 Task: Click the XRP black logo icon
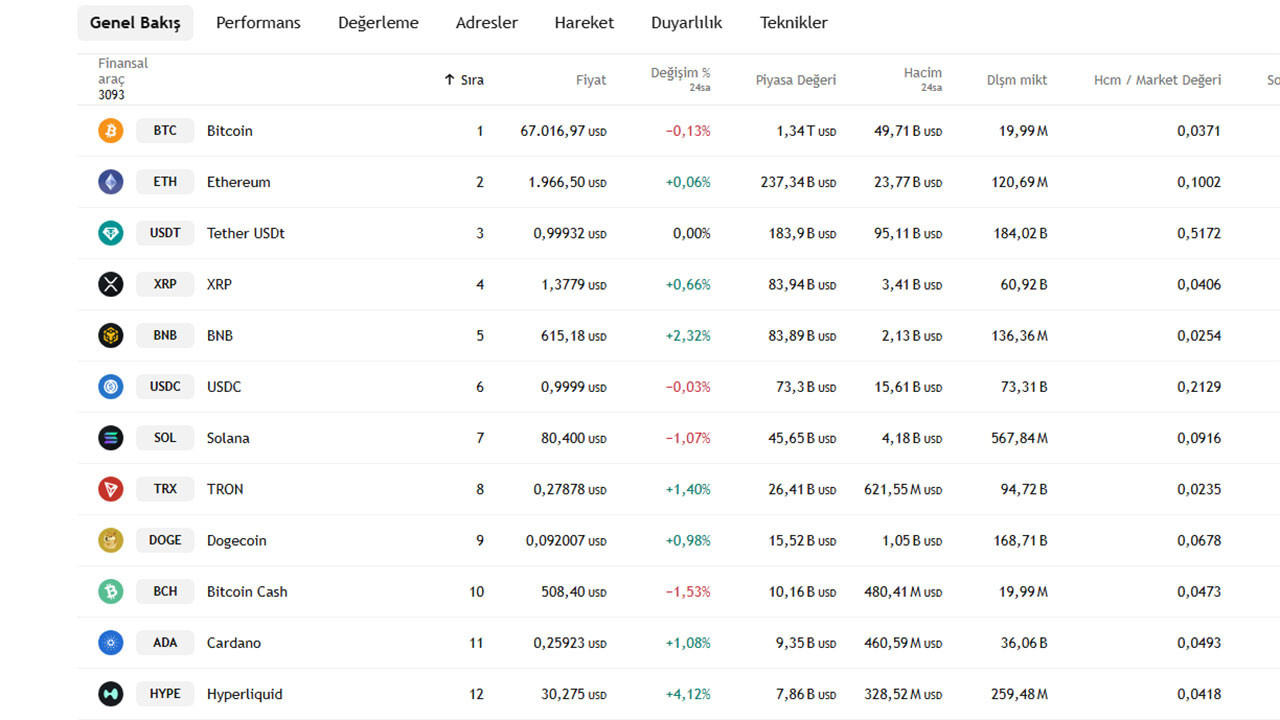click(111, 284)
